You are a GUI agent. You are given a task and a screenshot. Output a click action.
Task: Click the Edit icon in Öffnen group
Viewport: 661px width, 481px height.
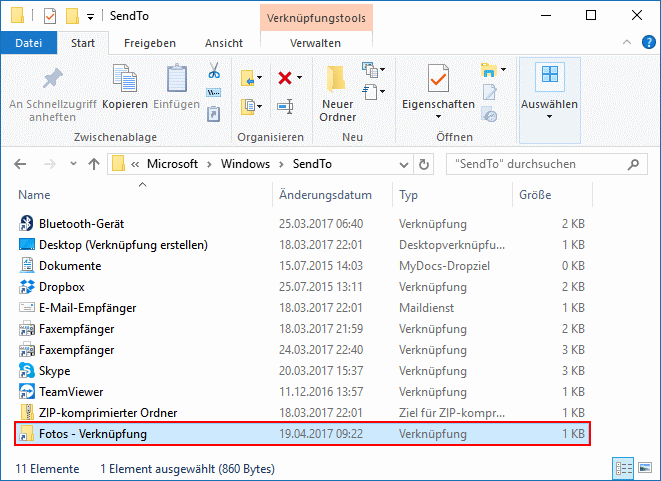pyautogui.click(x=489, y=92)
